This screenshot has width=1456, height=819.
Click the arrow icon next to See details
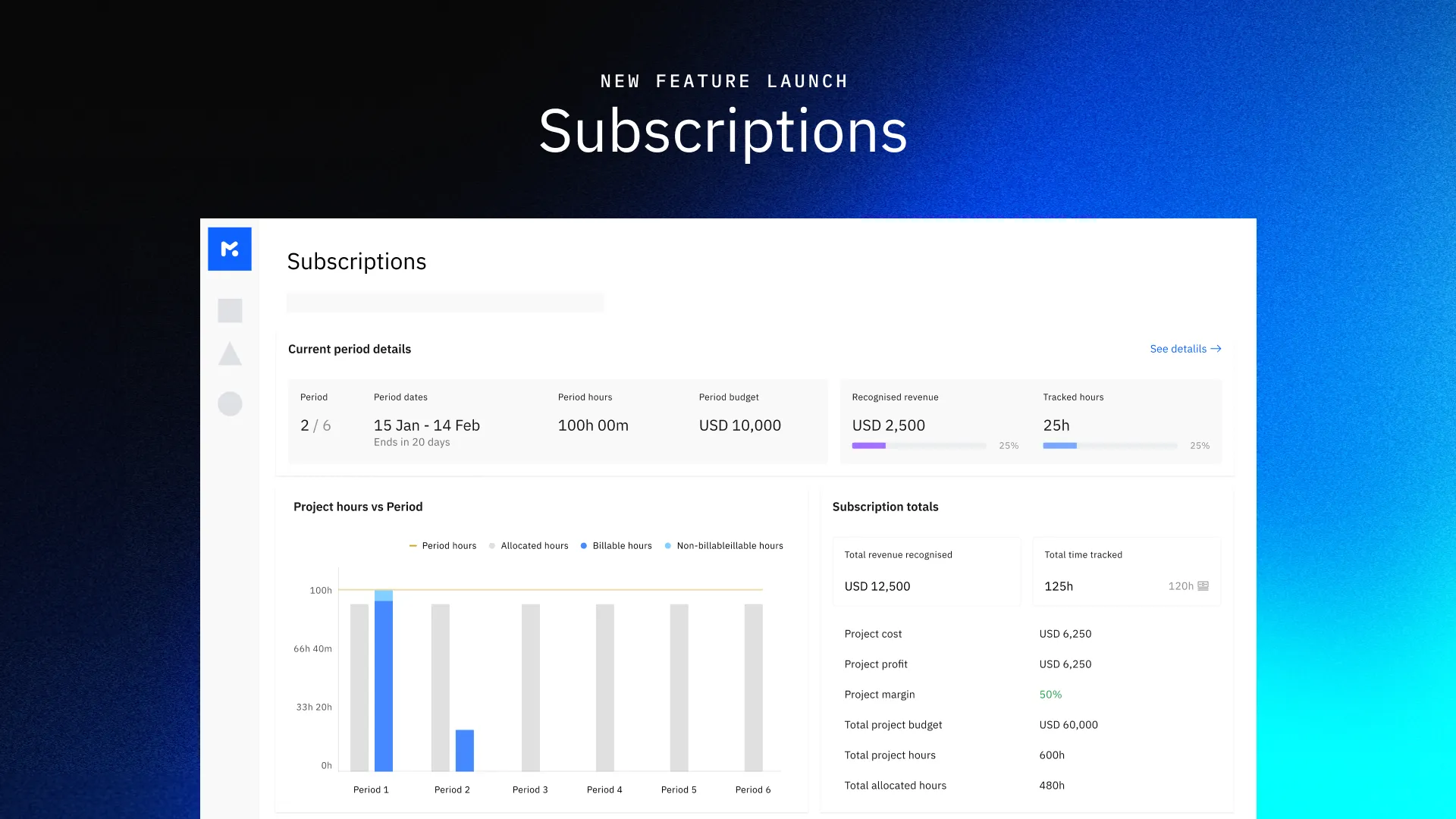pos(1216,349)
